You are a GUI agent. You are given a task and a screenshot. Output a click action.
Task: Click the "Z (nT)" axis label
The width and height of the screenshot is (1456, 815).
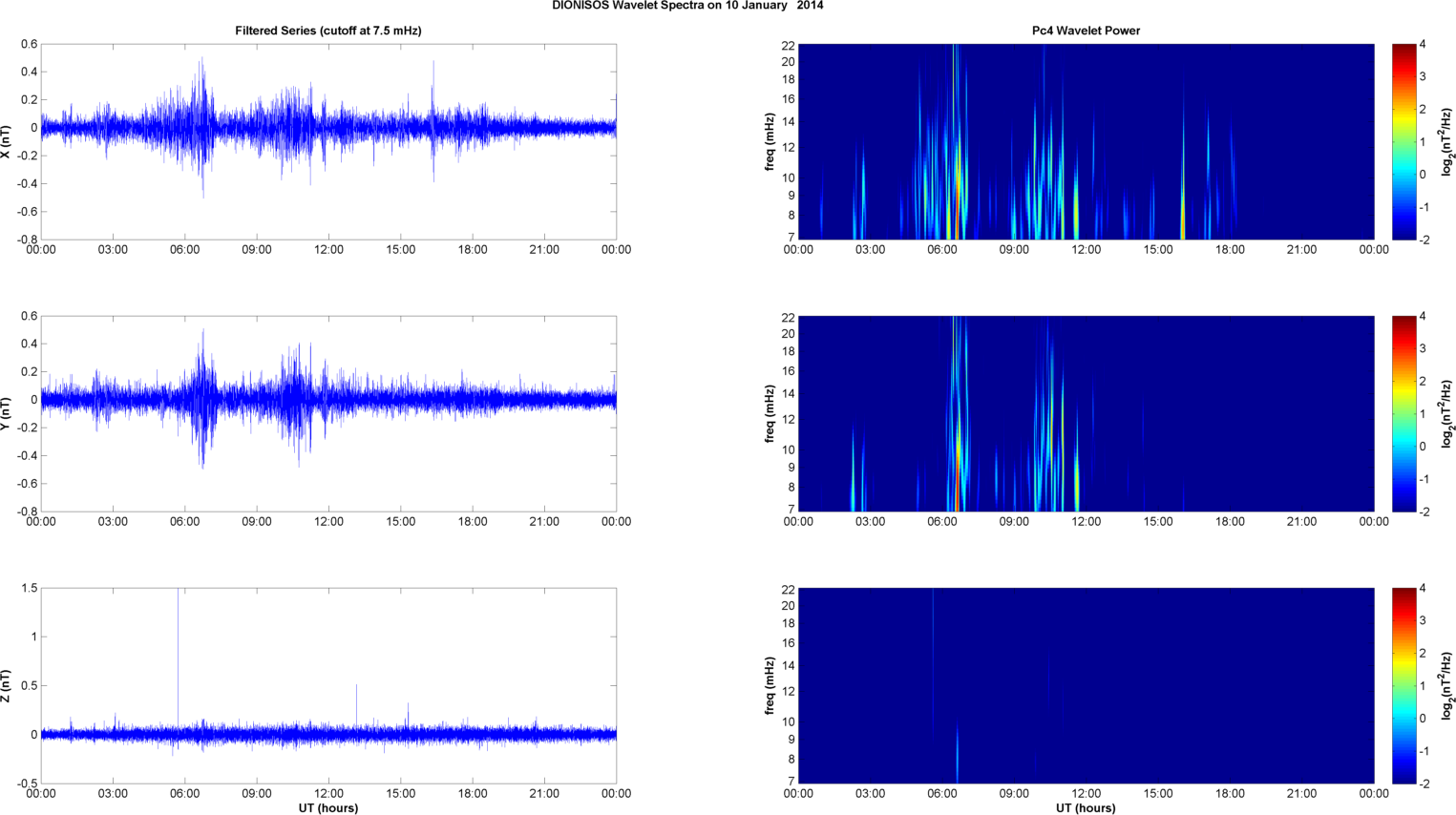[x=7, y=685]
